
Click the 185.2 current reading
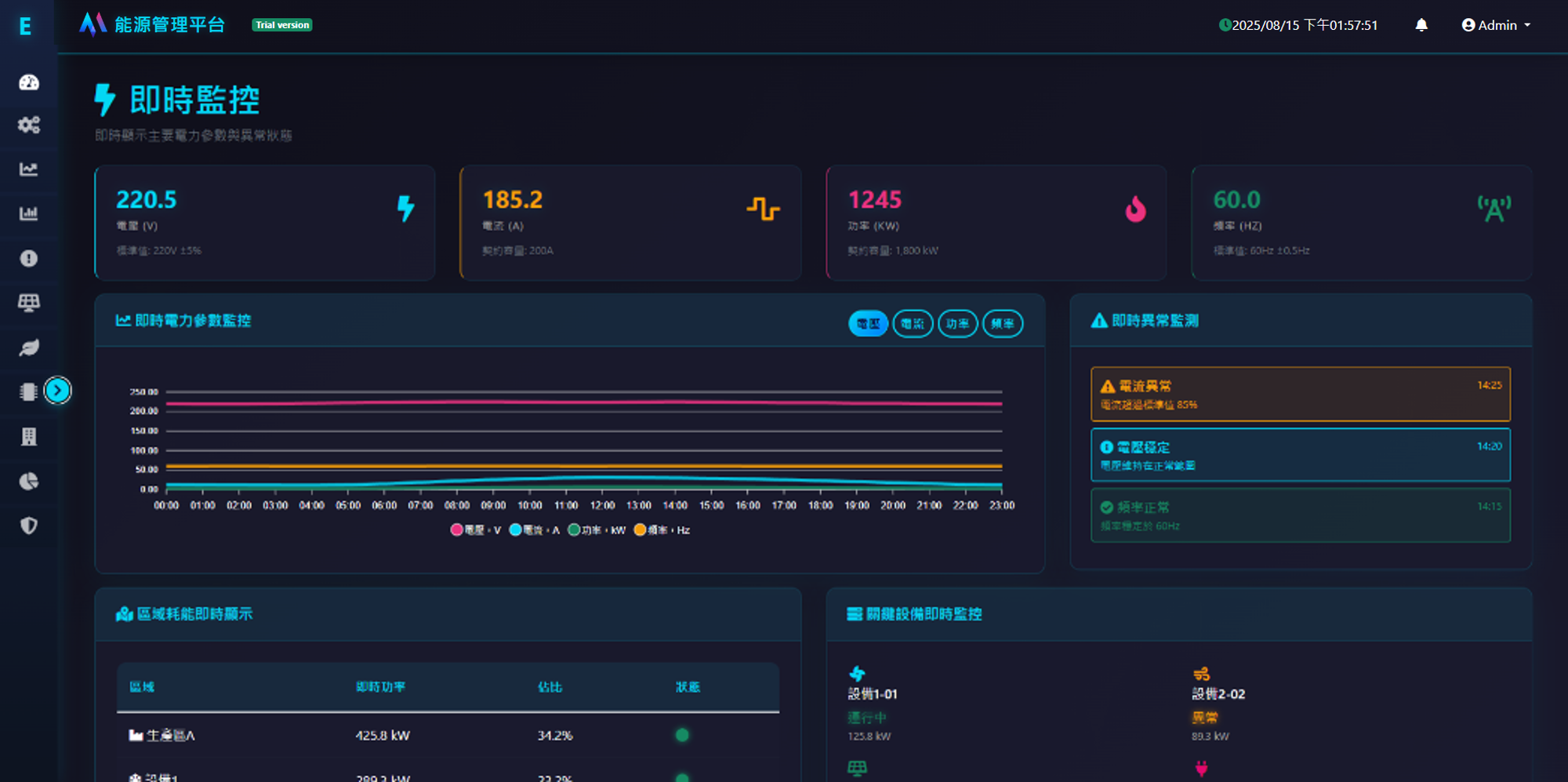coord(513,200)
